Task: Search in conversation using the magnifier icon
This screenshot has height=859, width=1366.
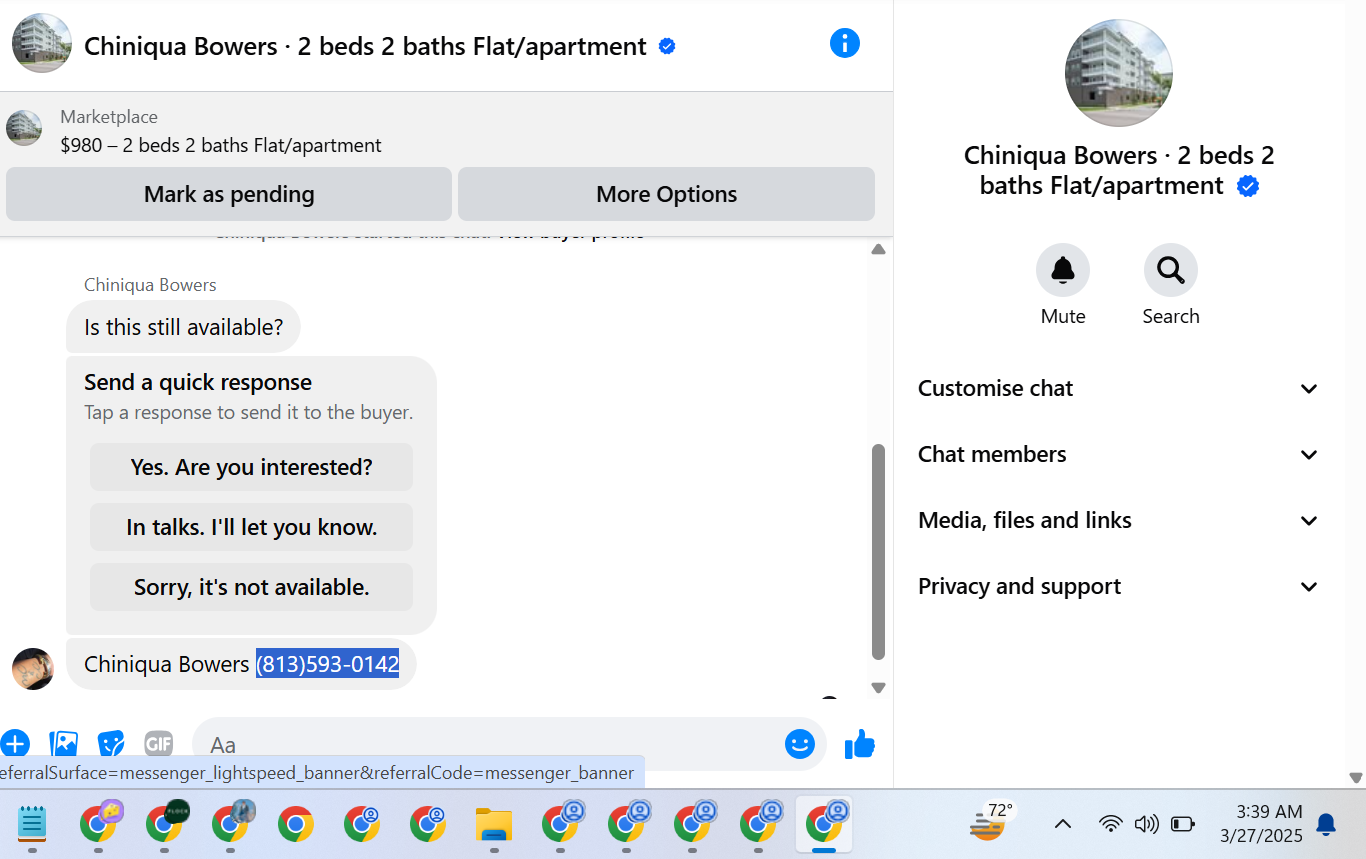Action: click(x=1170, y=270)
